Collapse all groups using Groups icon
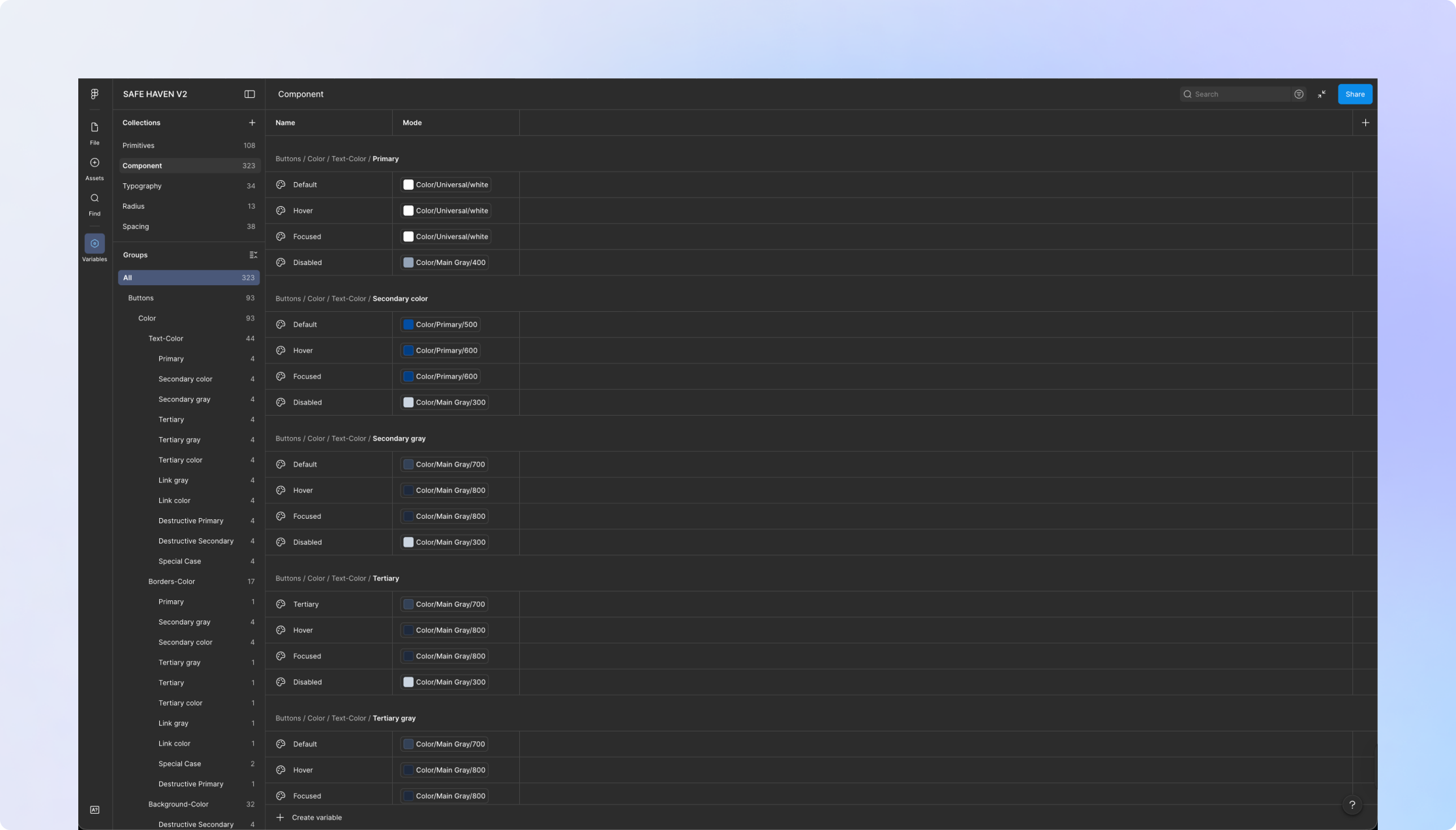The height and width of the screenshot is (830, 1456). click(253, 255)
